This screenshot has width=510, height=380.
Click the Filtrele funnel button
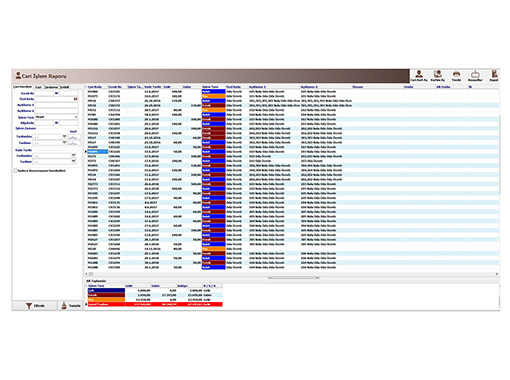coord(35,306)
